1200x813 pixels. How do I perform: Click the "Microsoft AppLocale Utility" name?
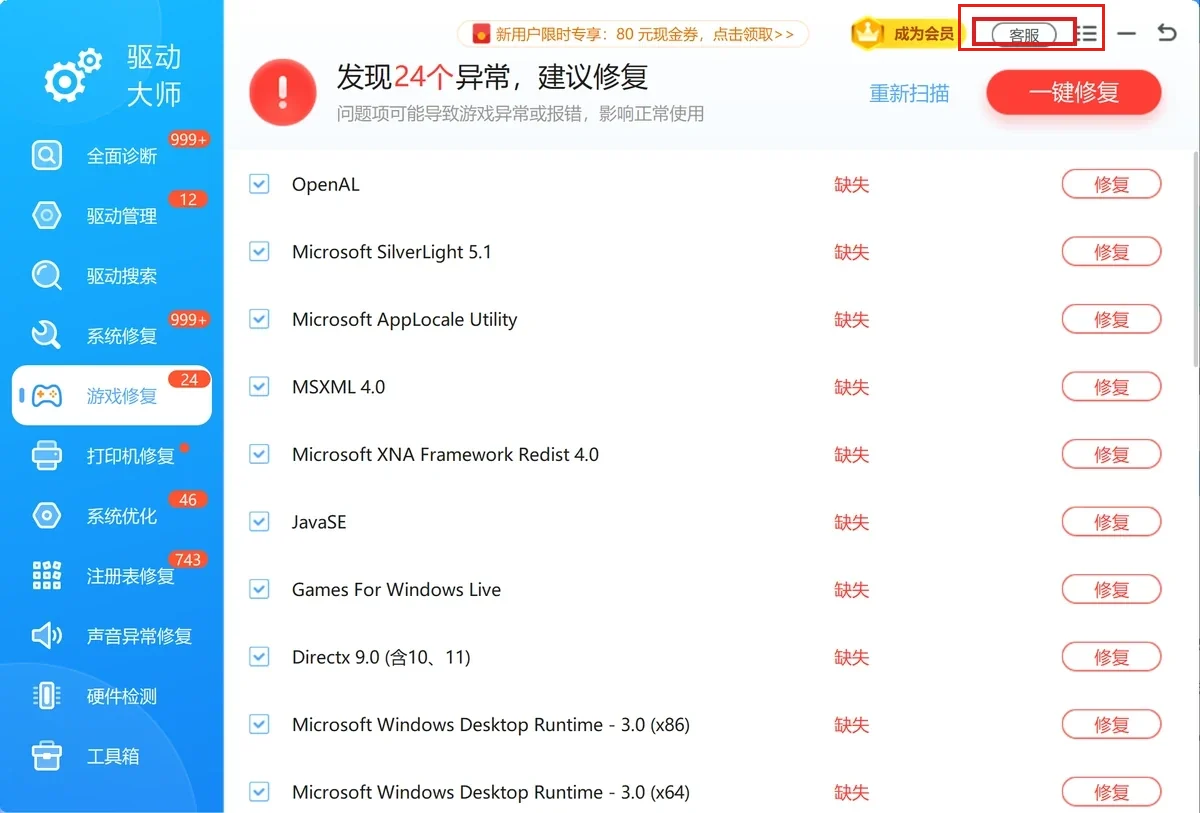pos(404,320)
